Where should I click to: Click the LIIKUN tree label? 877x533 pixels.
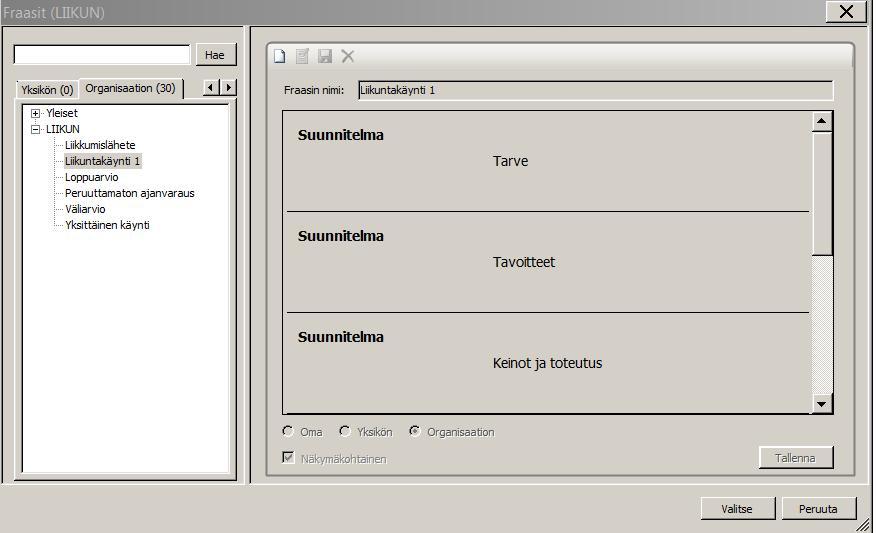coord(63,129)
